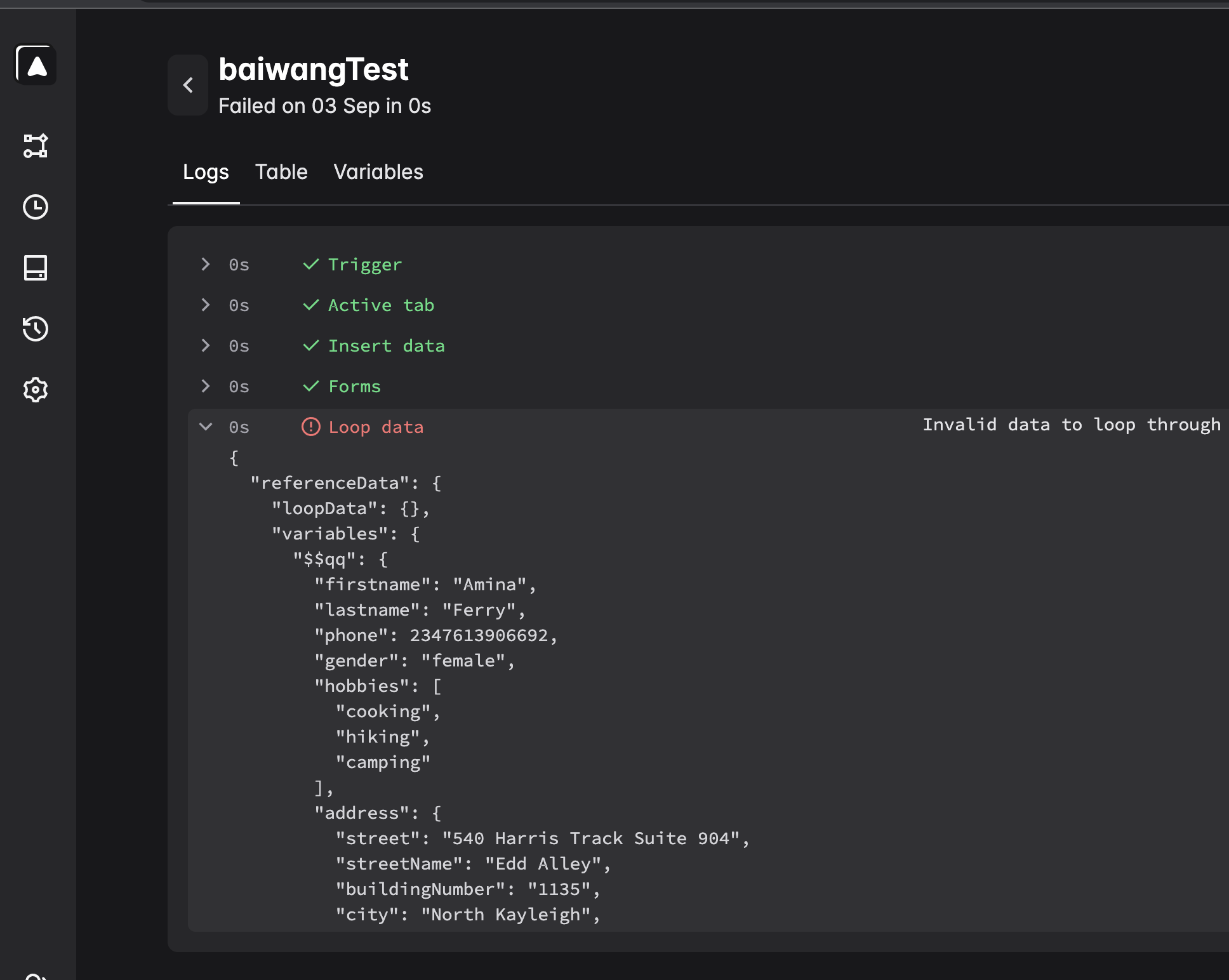Click the back arrow next to baiwangTest
This screenshot has height=980, width=1229.
coord(188,84)
